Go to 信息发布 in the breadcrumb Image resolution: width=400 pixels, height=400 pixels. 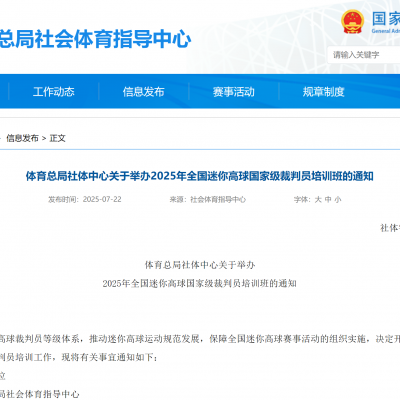(22, 138)
